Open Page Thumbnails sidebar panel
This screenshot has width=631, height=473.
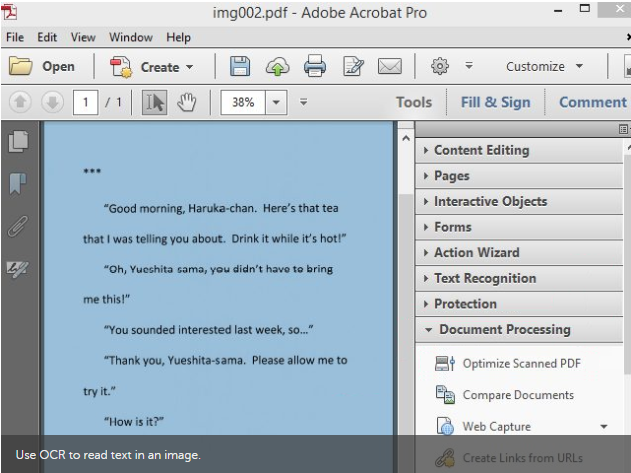[19, 142]
